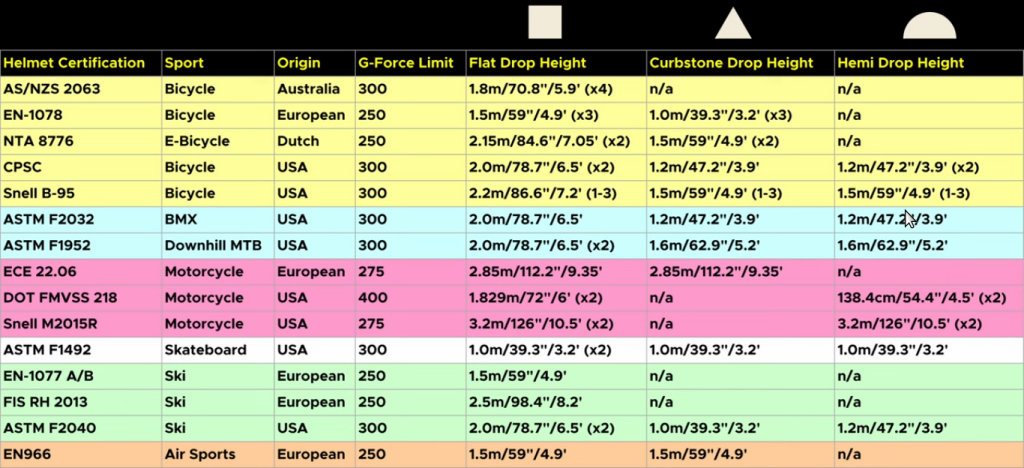1024x468 pixels.
Task: Click the EN-1077 A/B certification cell
Action: click(x=81, y=377)
